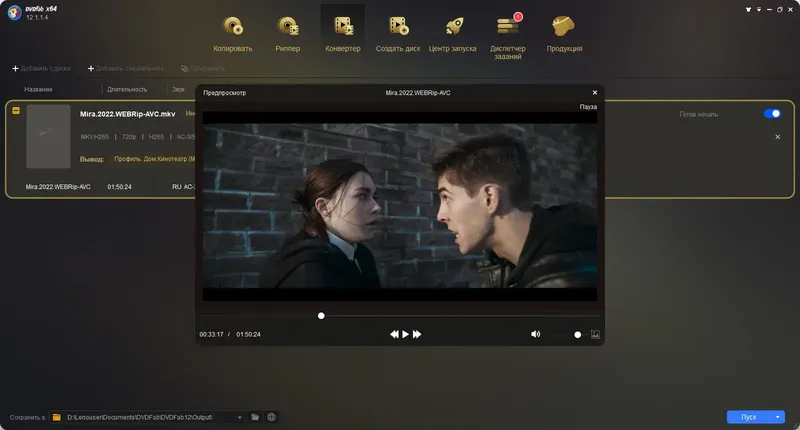Image resolution: width=800 pixels, height=430 pixels.
Task: Expand the Пуск button dropdown arrow
Action: click(778, 417)
